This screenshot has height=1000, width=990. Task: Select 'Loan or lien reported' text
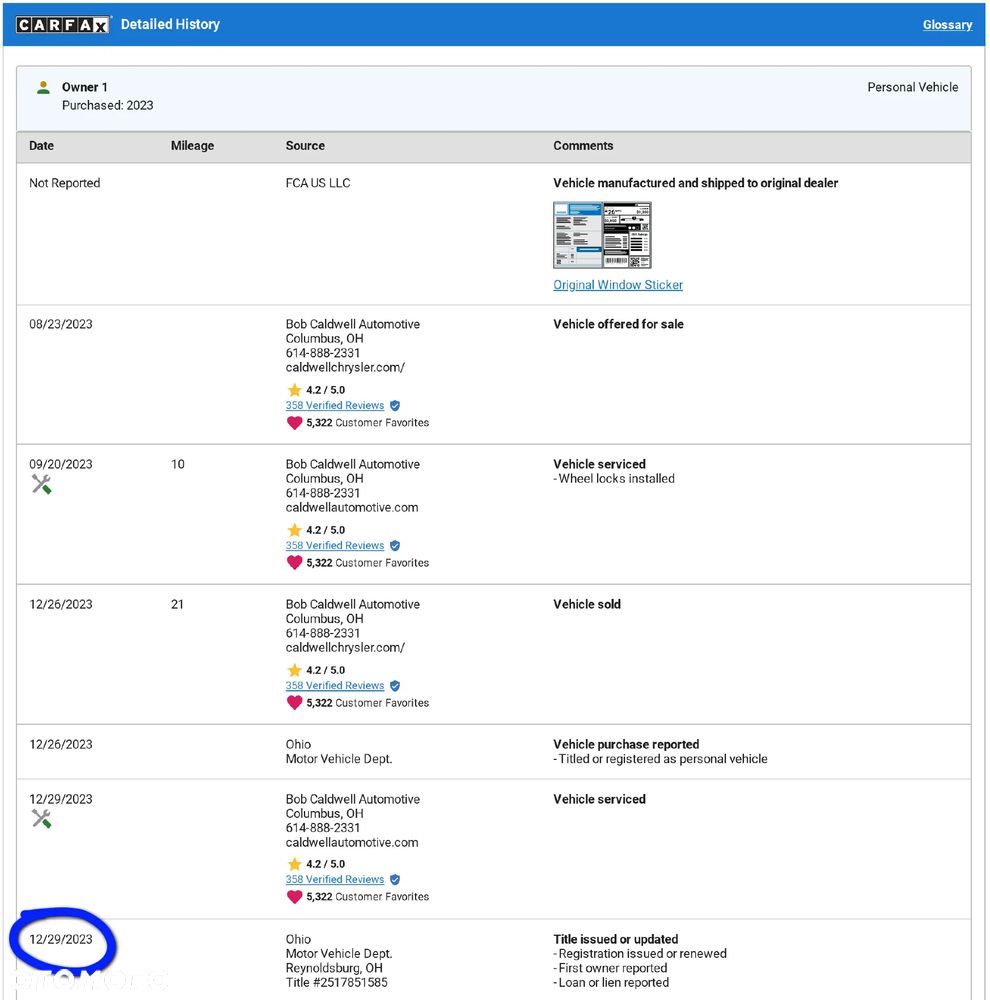[x=614, y=983]
